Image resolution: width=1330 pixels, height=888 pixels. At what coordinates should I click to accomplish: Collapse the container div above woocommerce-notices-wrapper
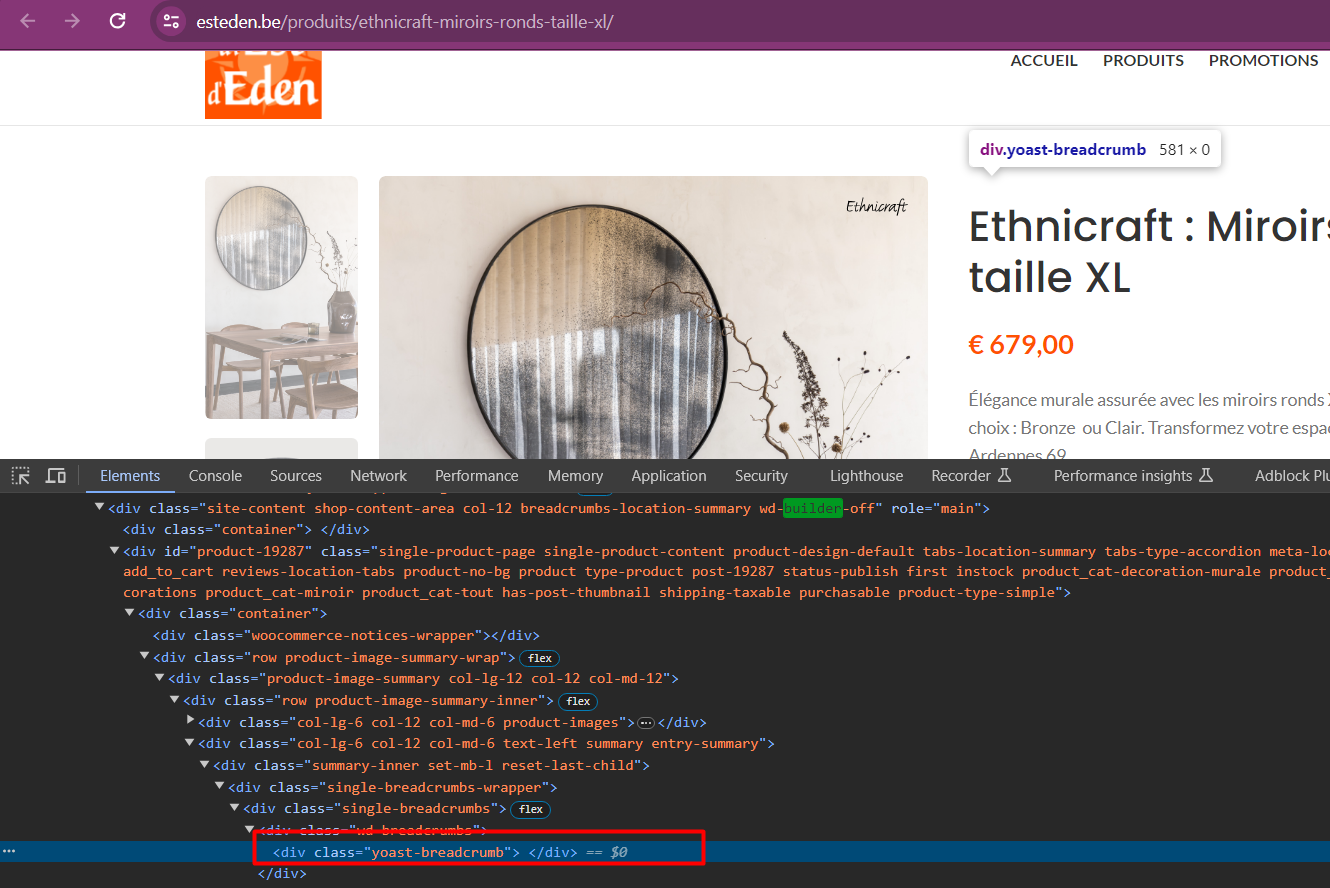pyautogui.click(x=129, y=614)
